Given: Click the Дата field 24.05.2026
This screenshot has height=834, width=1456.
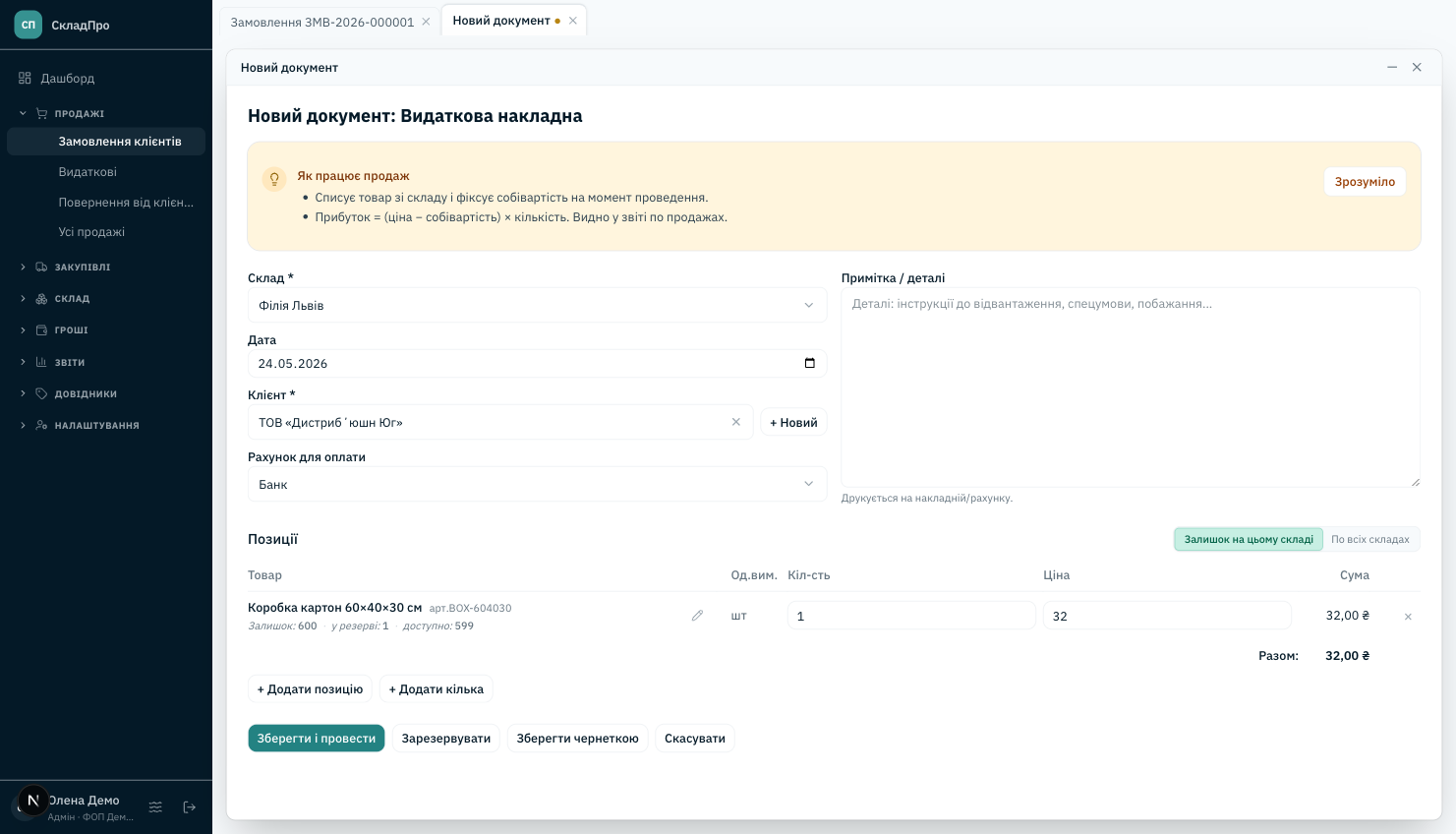Looking at the screenshot, I should tap(537, 363).
